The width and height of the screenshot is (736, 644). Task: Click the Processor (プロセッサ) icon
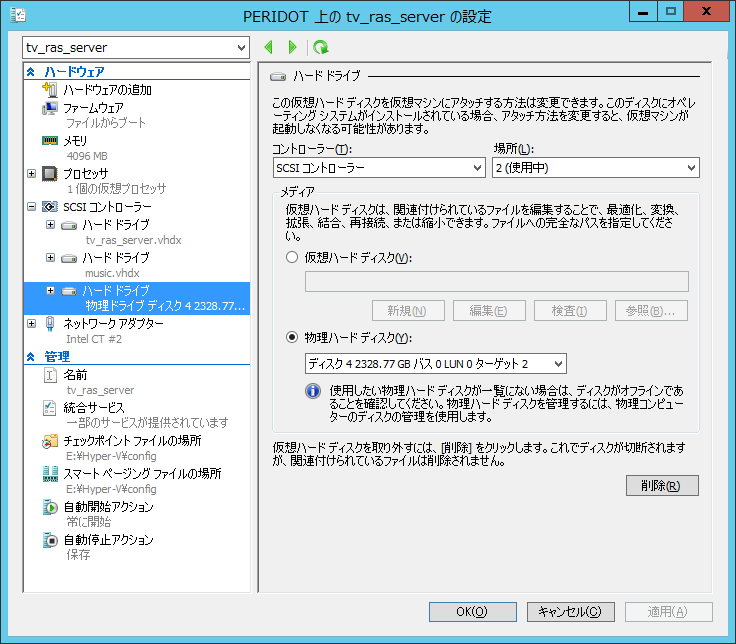point(50,173)
